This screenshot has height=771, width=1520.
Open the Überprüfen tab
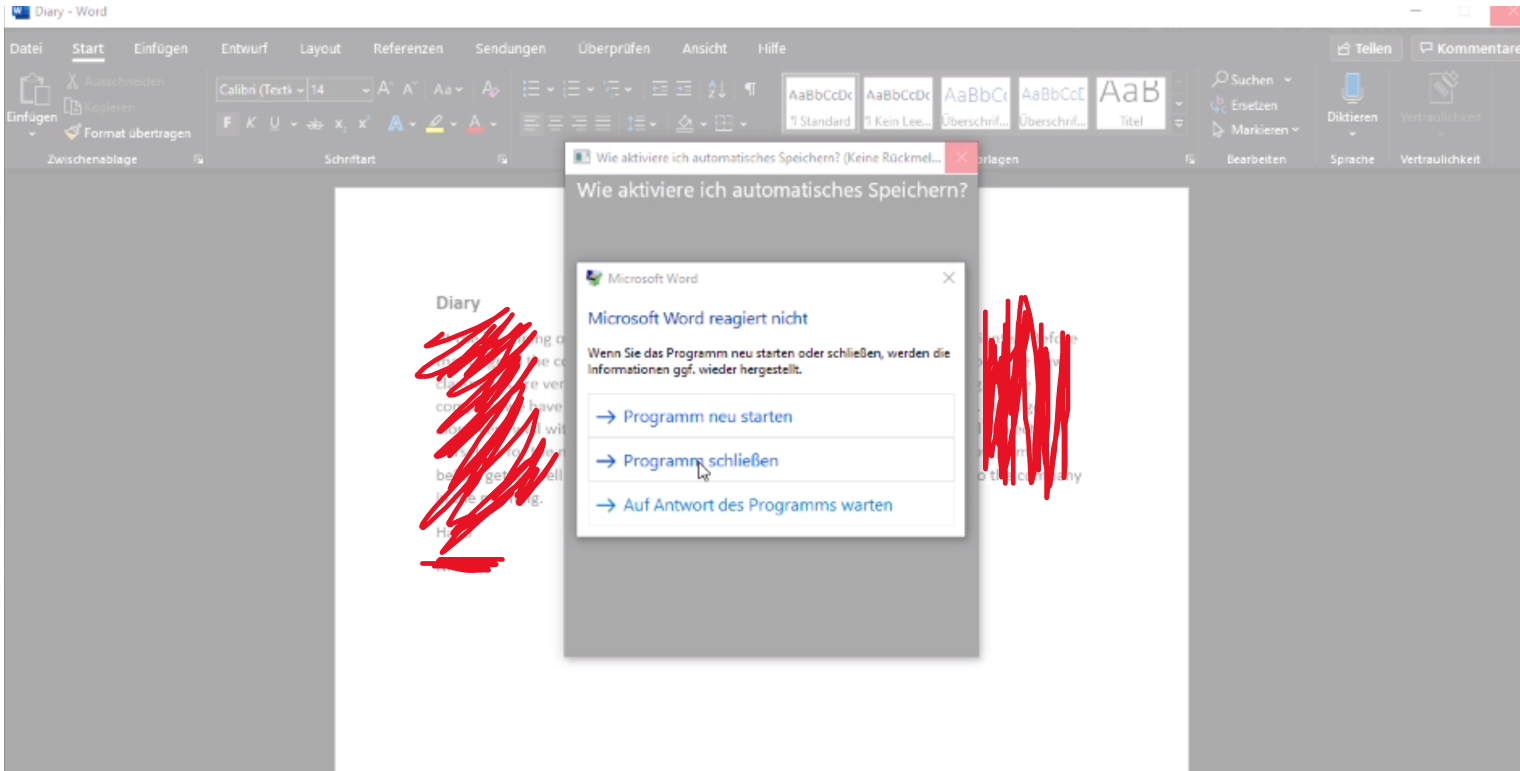click(614, 48)
